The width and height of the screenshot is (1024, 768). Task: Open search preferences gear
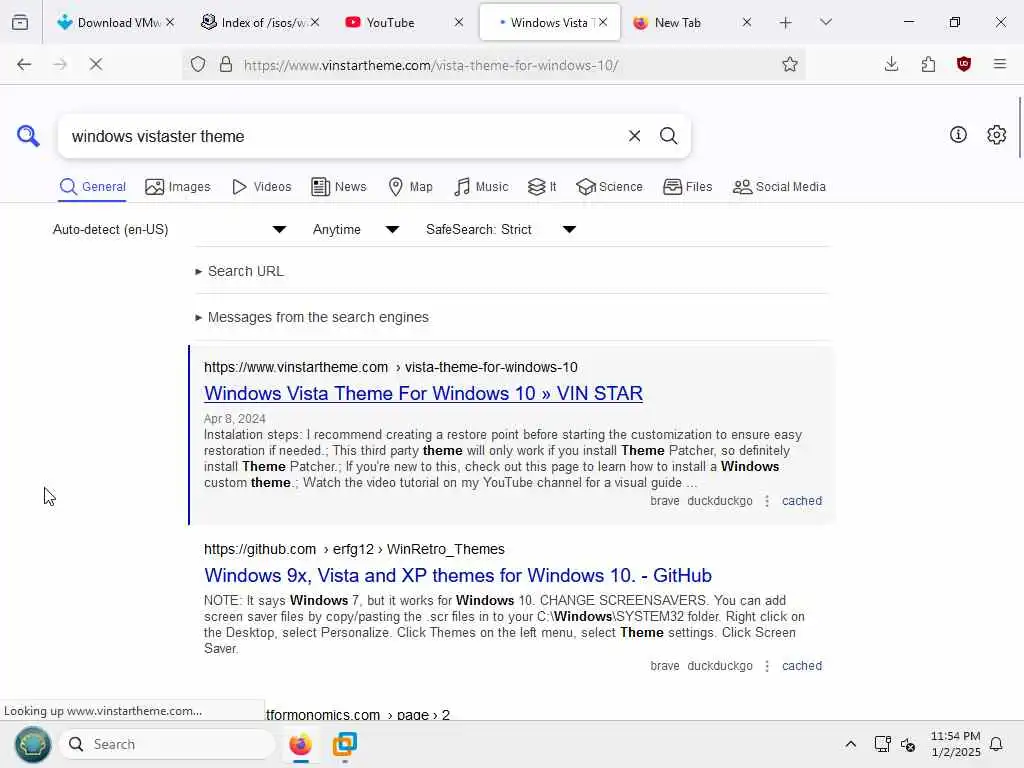click(996, 135)
